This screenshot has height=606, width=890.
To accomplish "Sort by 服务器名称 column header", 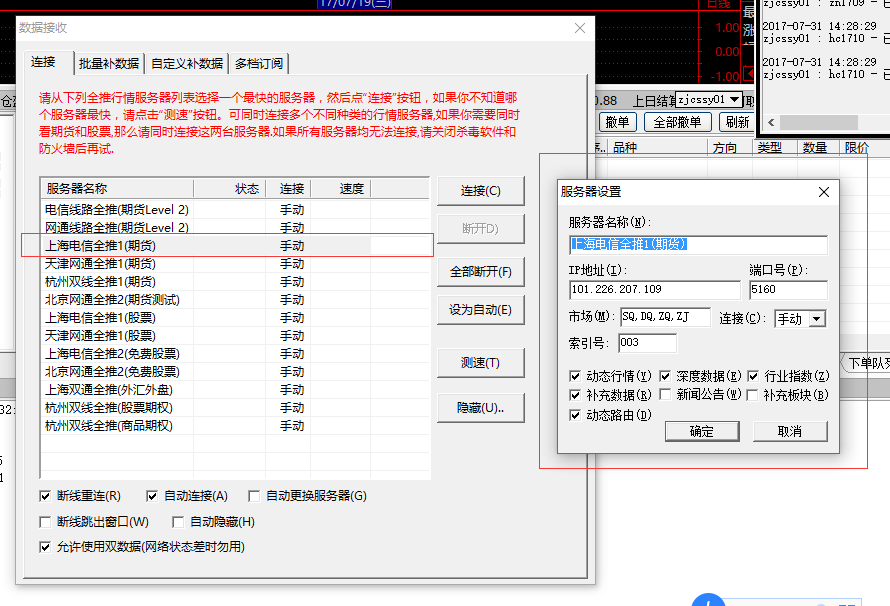I will click(x=117, y=188).
